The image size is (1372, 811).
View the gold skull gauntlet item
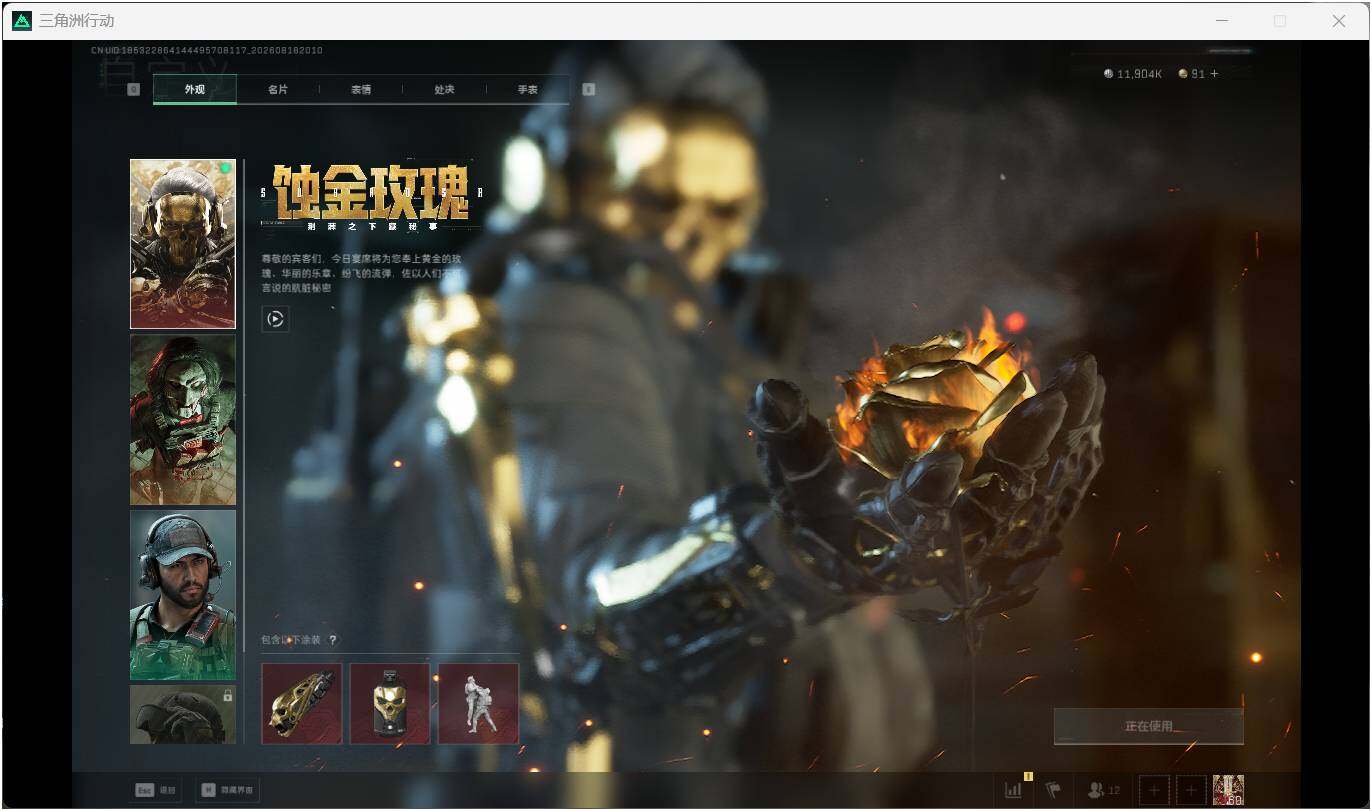click(x=302, y=704)
